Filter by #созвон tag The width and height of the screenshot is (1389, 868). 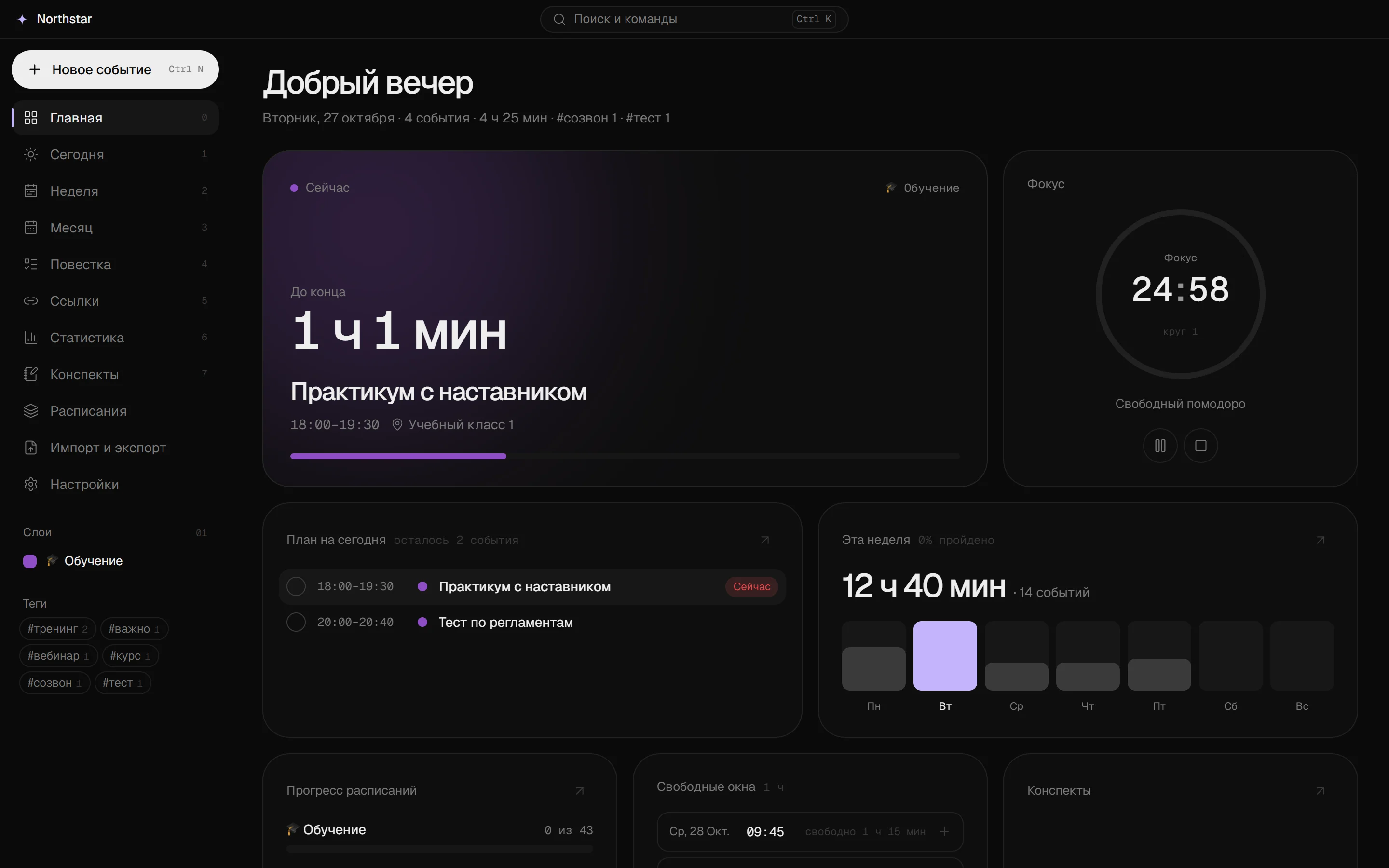pos(54,682)
